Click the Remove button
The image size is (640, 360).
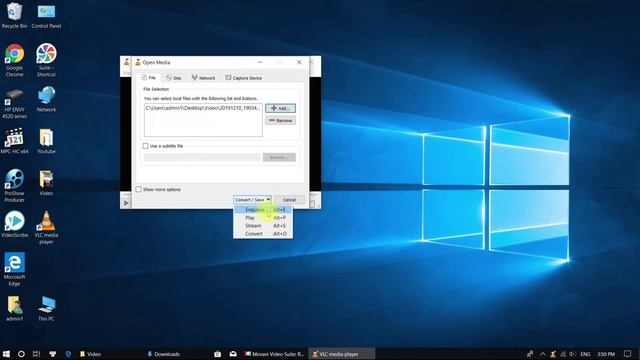click(280, 120)
